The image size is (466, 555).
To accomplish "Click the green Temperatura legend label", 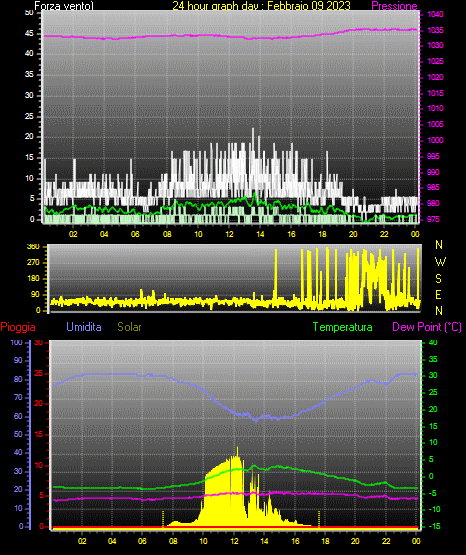I will pyautogui.click(x=343, y=327).
